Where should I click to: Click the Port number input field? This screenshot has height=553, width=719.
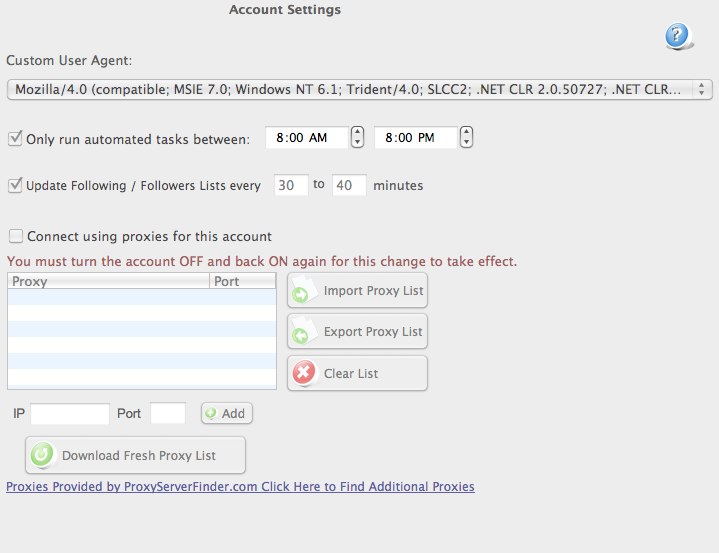pos(168,413)
